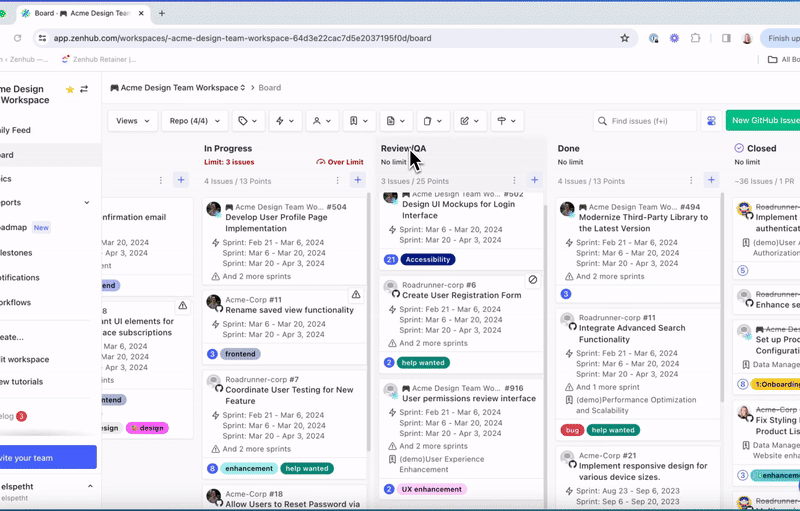
Task: Open the clipboard filter dropdown in toolbar
Action: point(433,121)
